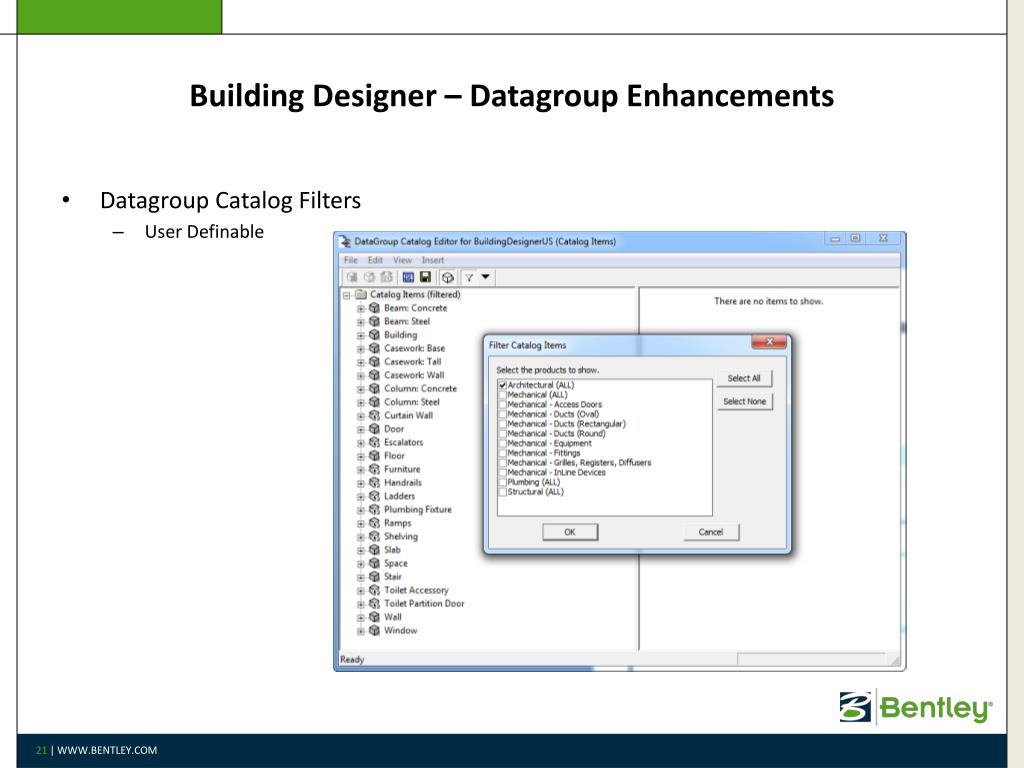Check the Mechanical - Ducts (Rectangular) checkbox
The width and height of the screenshot is (1024, 768).
coord(502,424)
